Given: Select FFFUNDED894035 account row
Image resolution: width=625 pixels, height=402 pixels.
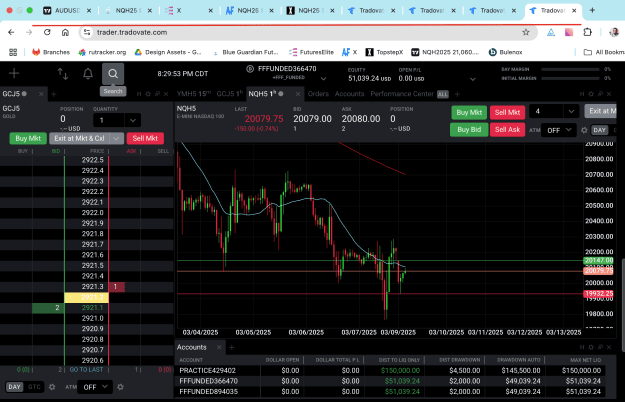Looking at the screenshot, I should click(391, 392).
